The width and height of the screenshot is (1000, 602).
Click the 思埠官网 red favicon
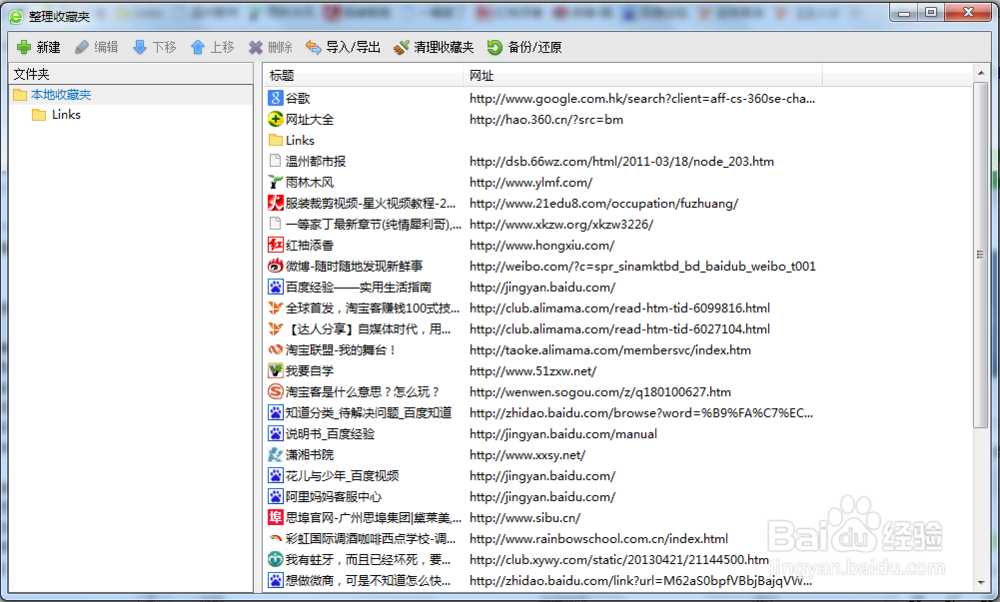[276, 517]
